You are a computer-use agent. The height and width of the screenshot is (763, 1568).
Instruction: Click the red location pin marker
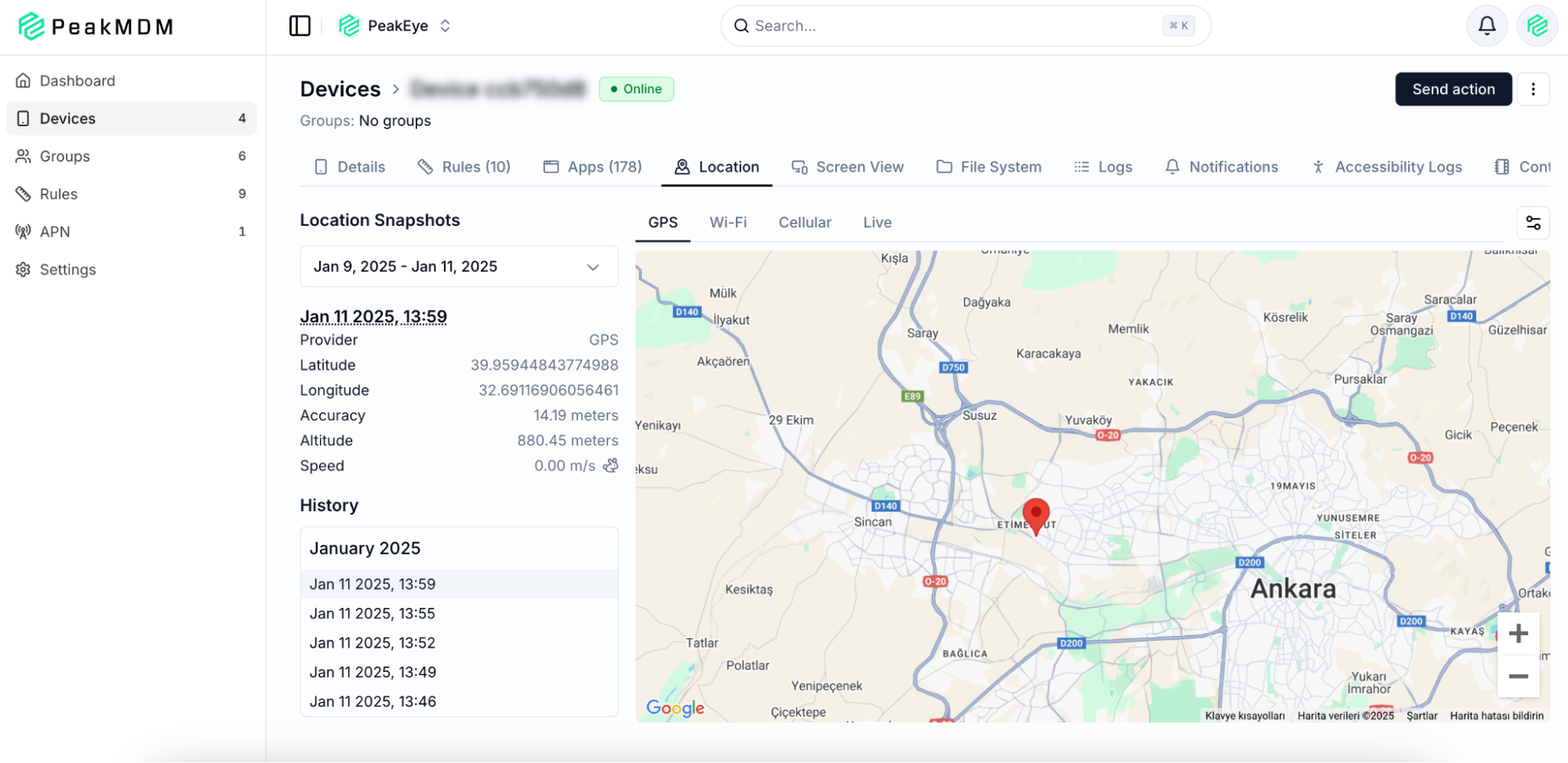pyautogui.click(x=1035, y=514)
